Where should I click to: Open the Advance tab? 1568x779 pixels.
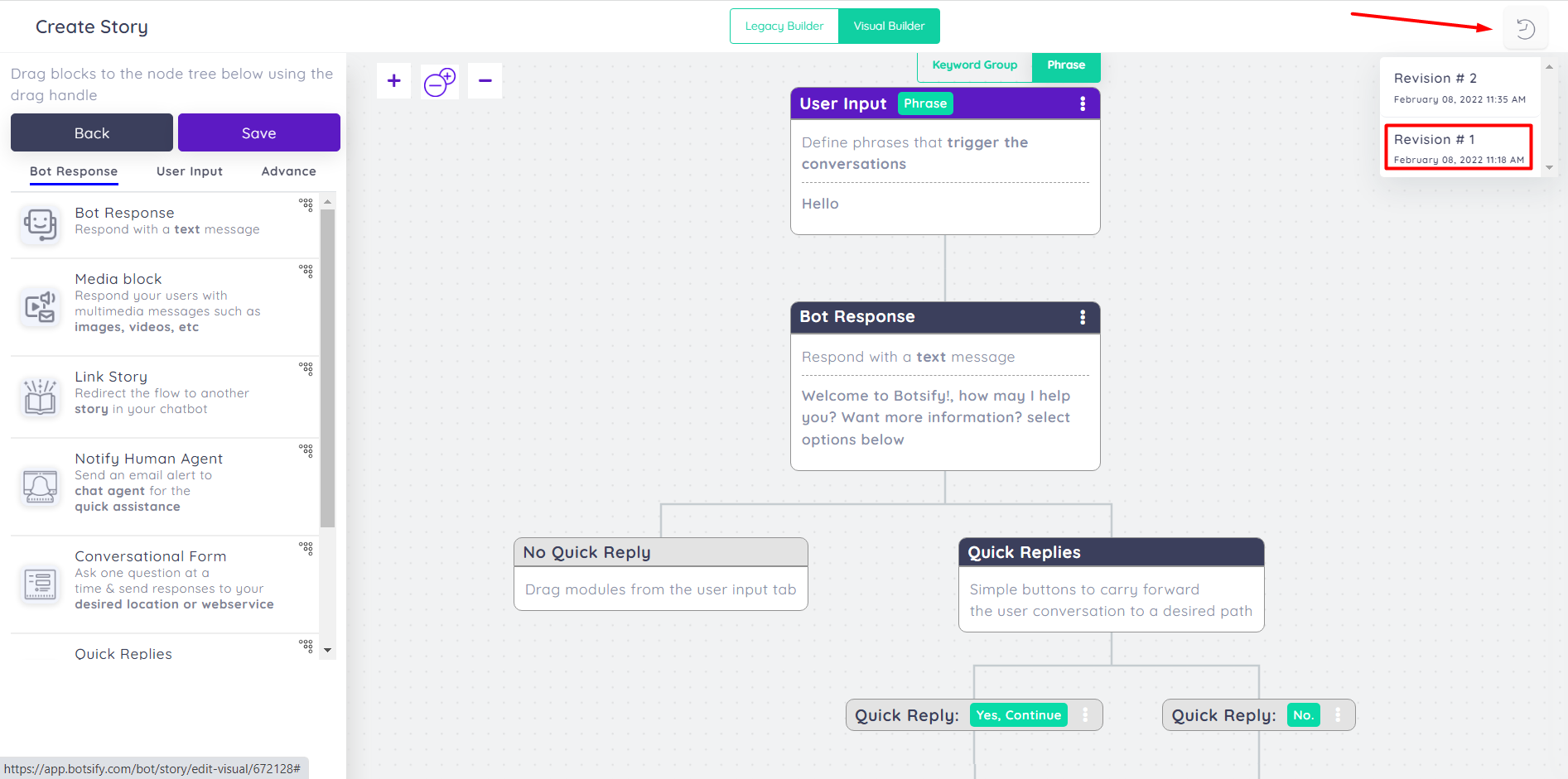(288, 171)
